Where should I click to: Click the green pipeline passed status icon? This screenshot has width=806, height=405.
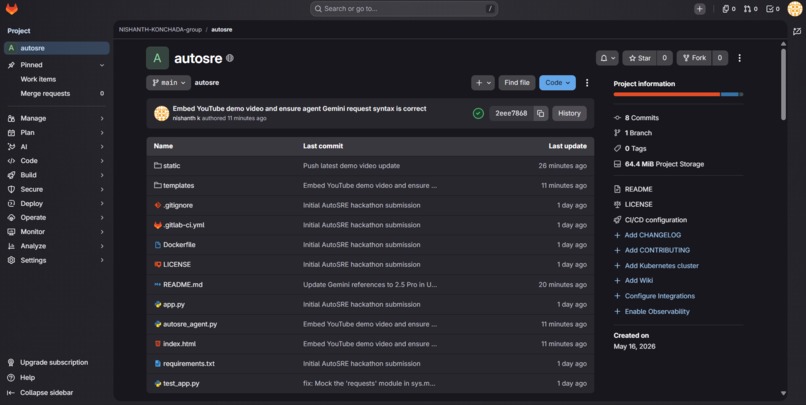[478, 114]
